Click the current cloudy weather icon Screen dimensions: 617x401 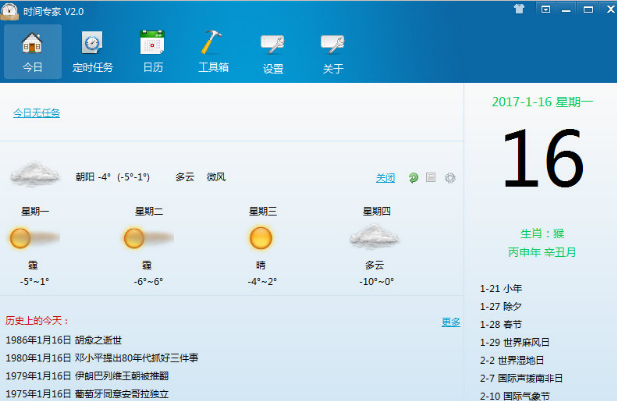point(35,174)
